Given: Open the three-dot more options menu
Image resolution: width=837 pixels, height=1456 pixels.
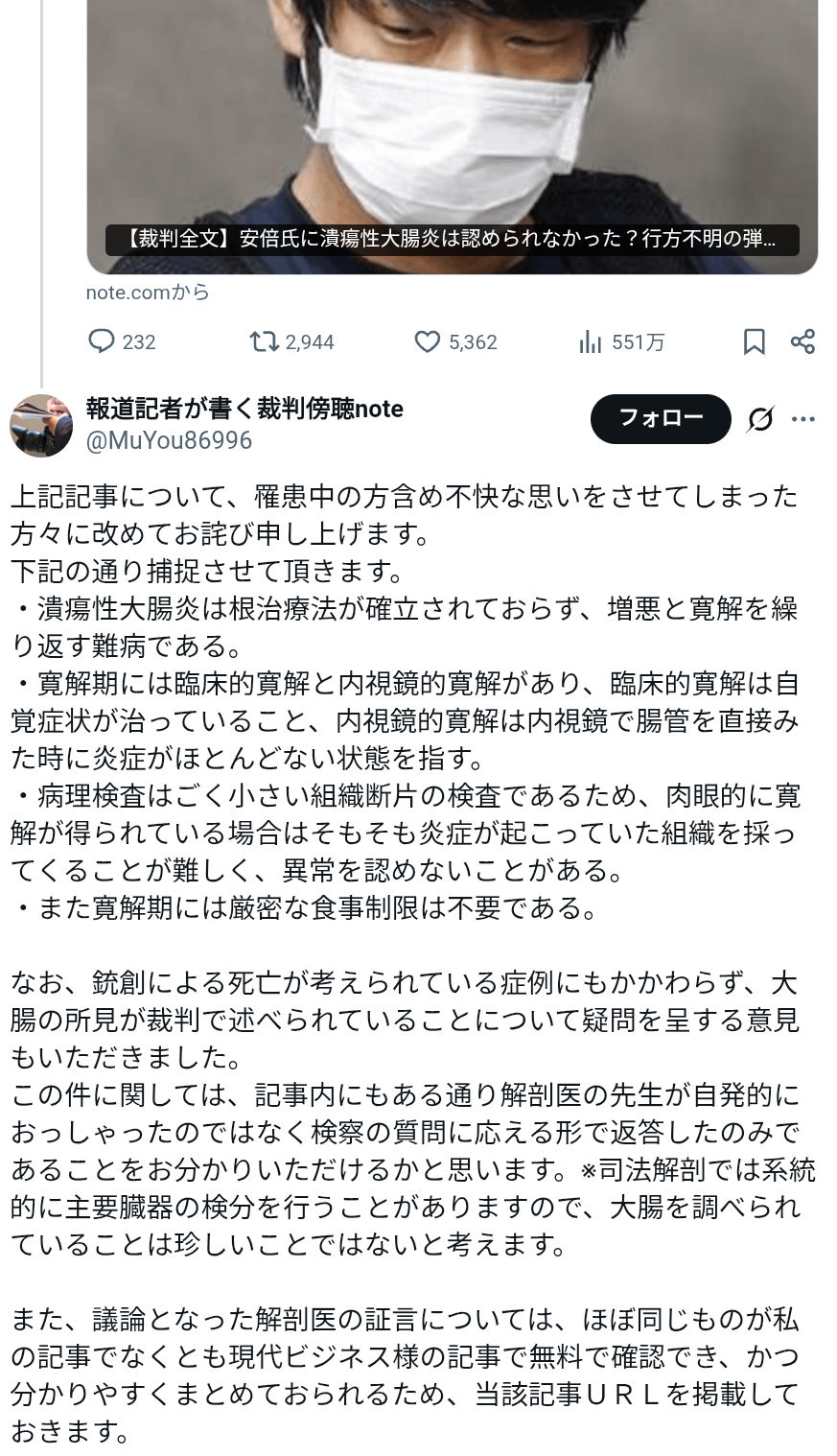Looking at the screenshot, I should click(x=803, y=419).
